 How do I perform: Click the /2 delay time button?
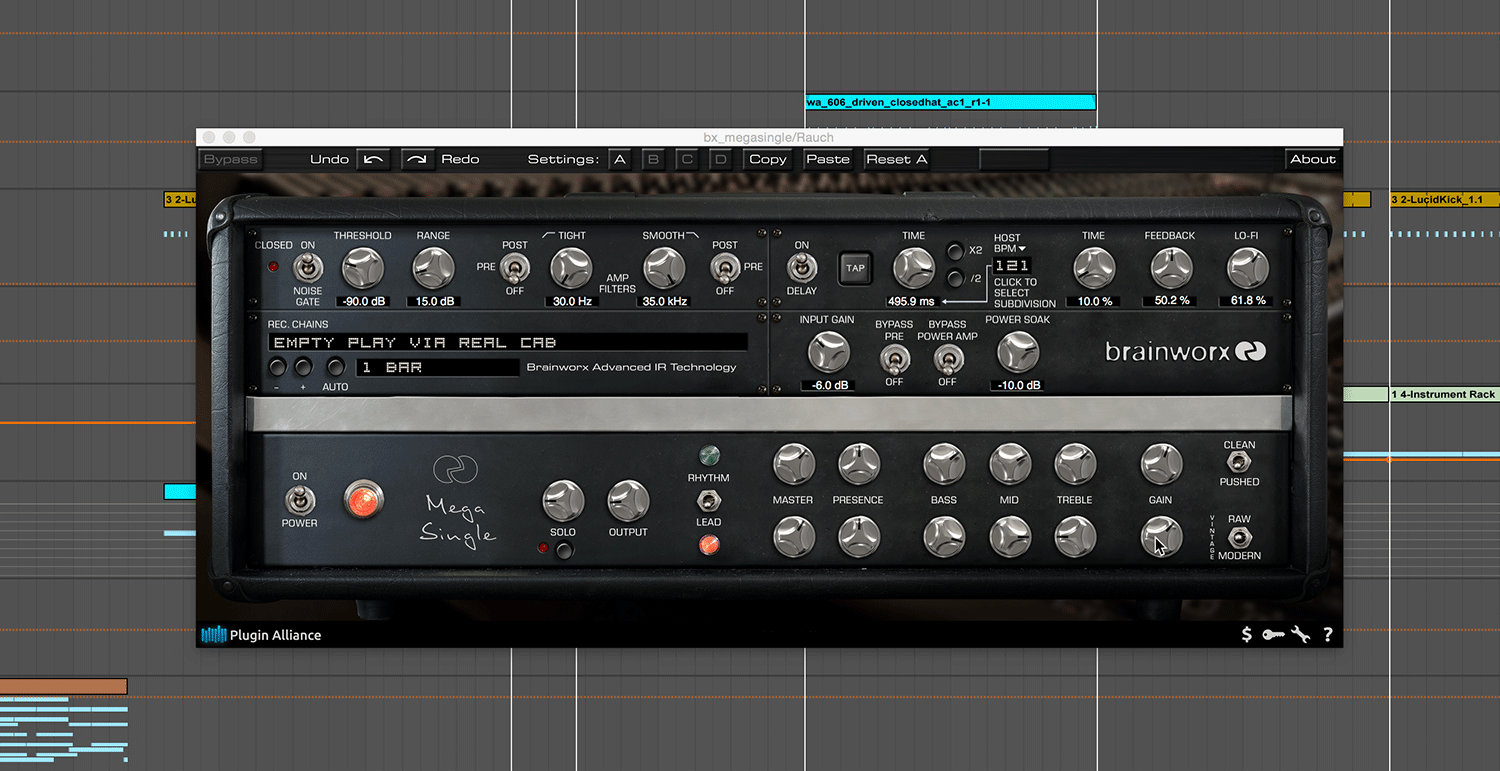955,279
